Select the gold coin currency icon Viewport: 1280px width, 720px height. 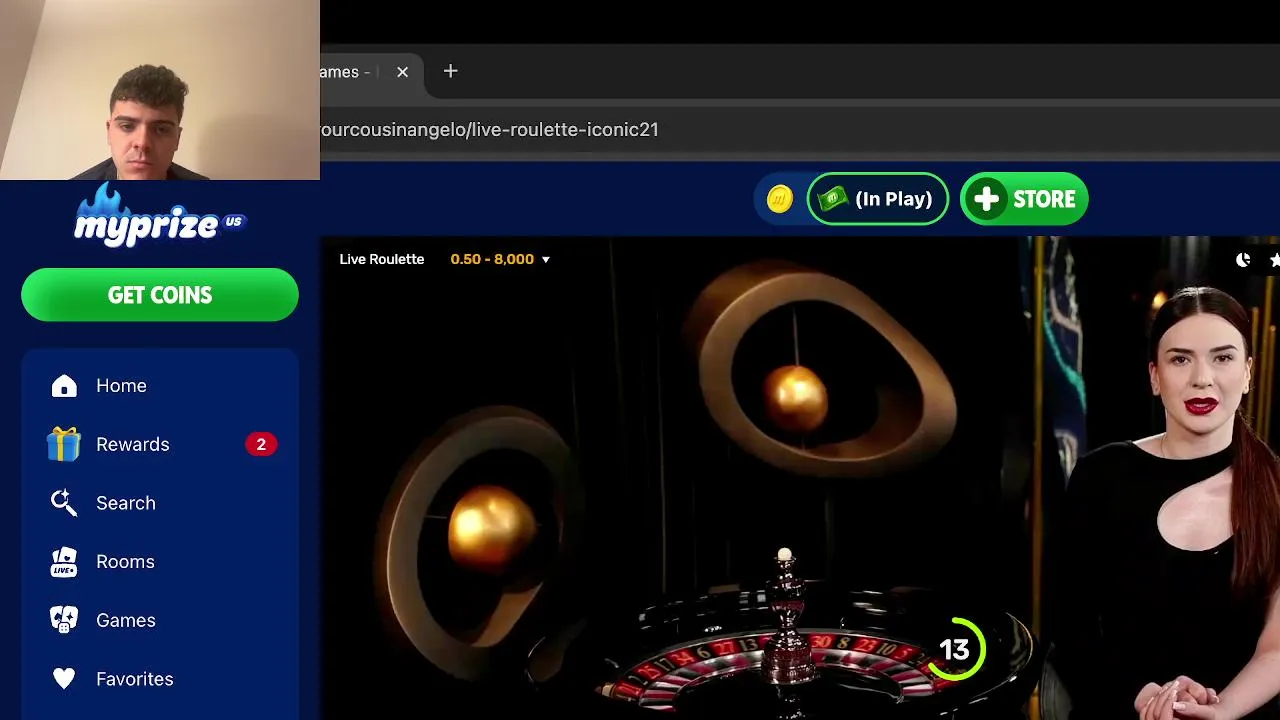pos(780,199)
